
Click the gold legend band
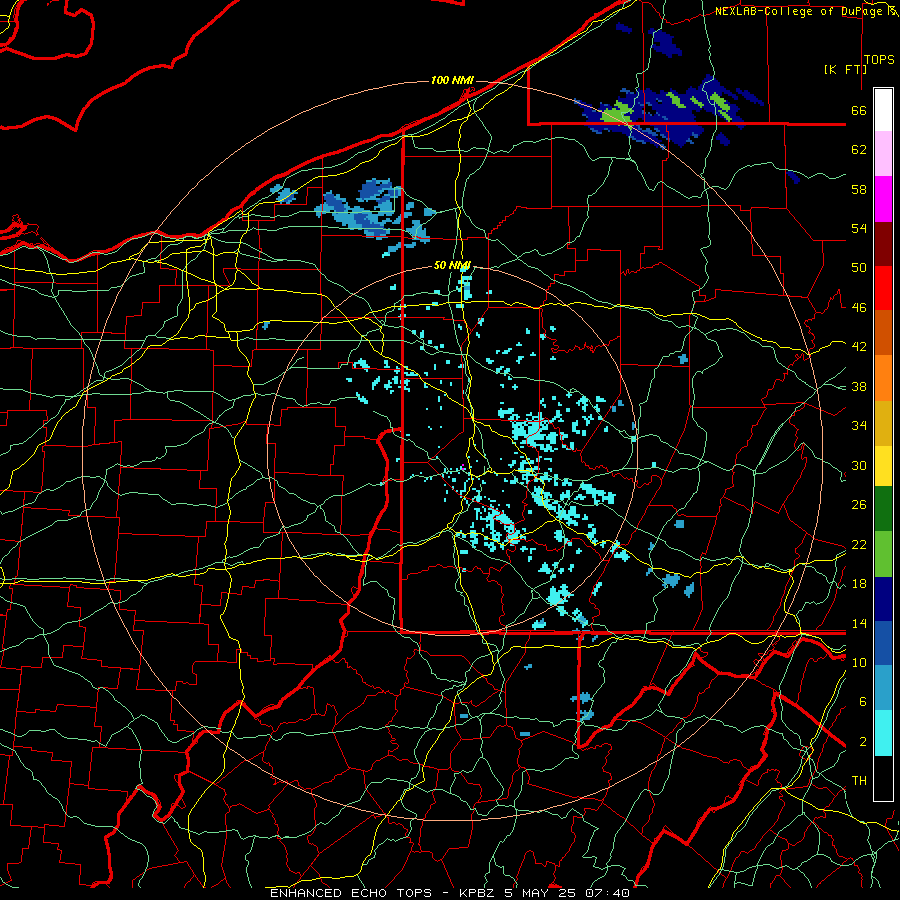tap(883, 423)
